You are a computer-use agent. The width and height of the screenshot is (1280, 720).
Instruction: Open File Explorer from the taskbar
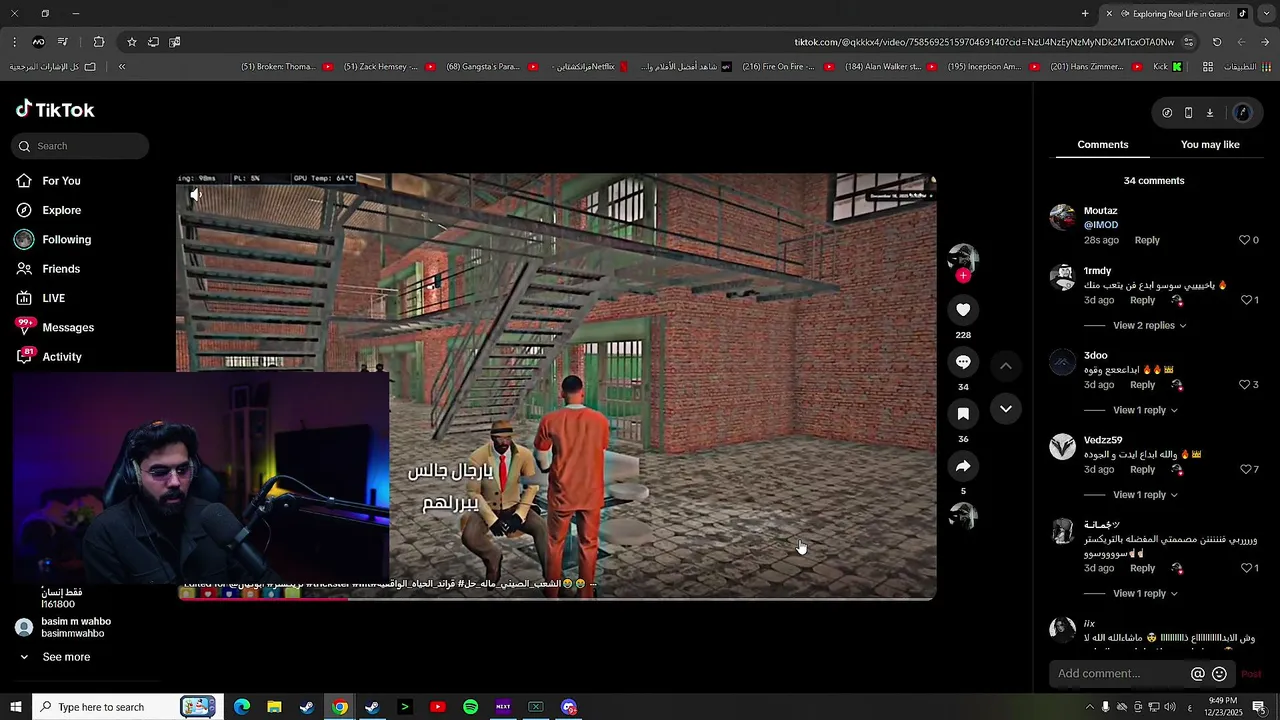coord(274,707)
